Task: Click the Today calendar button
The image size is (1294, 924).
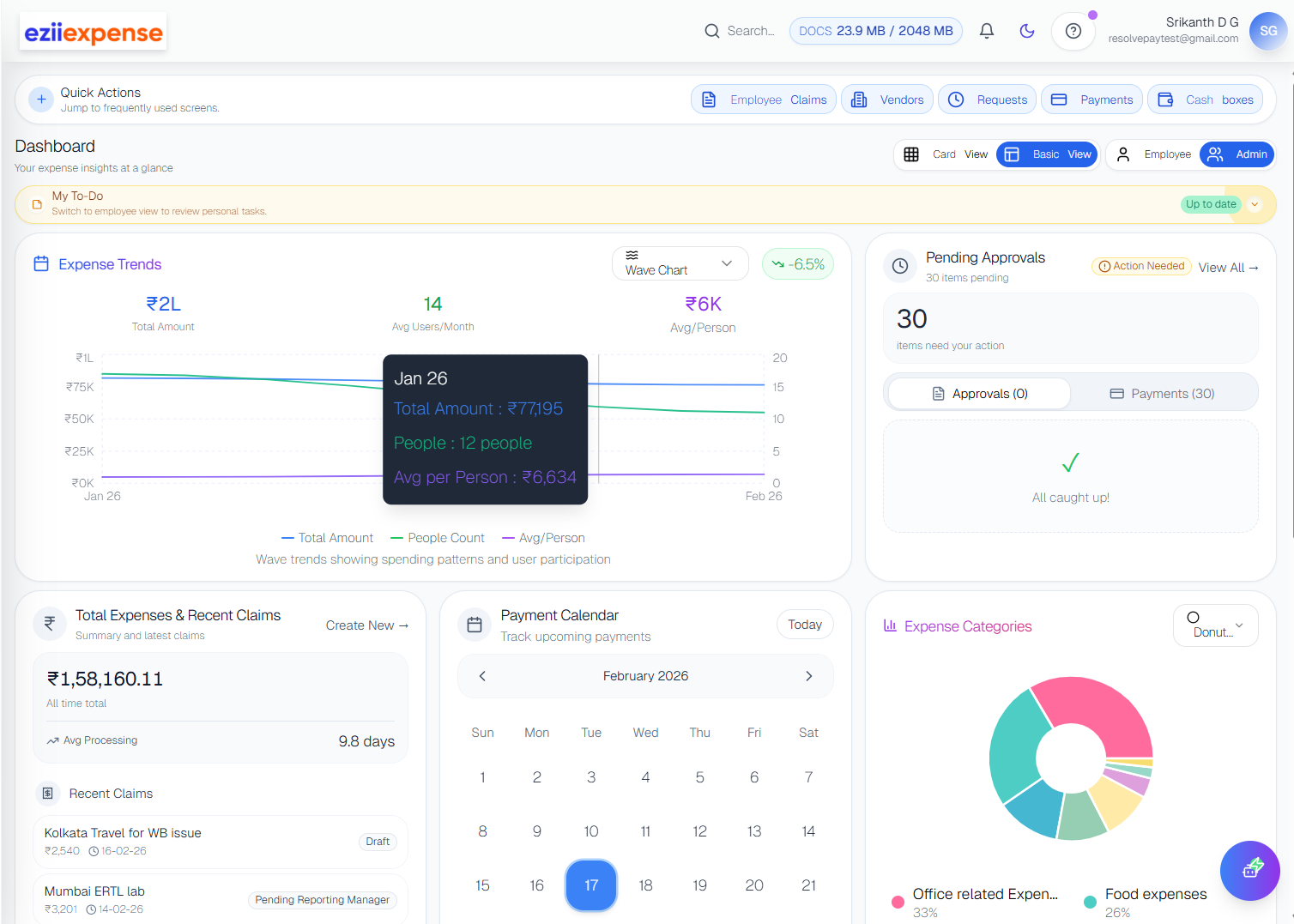Action: (805, 625)
